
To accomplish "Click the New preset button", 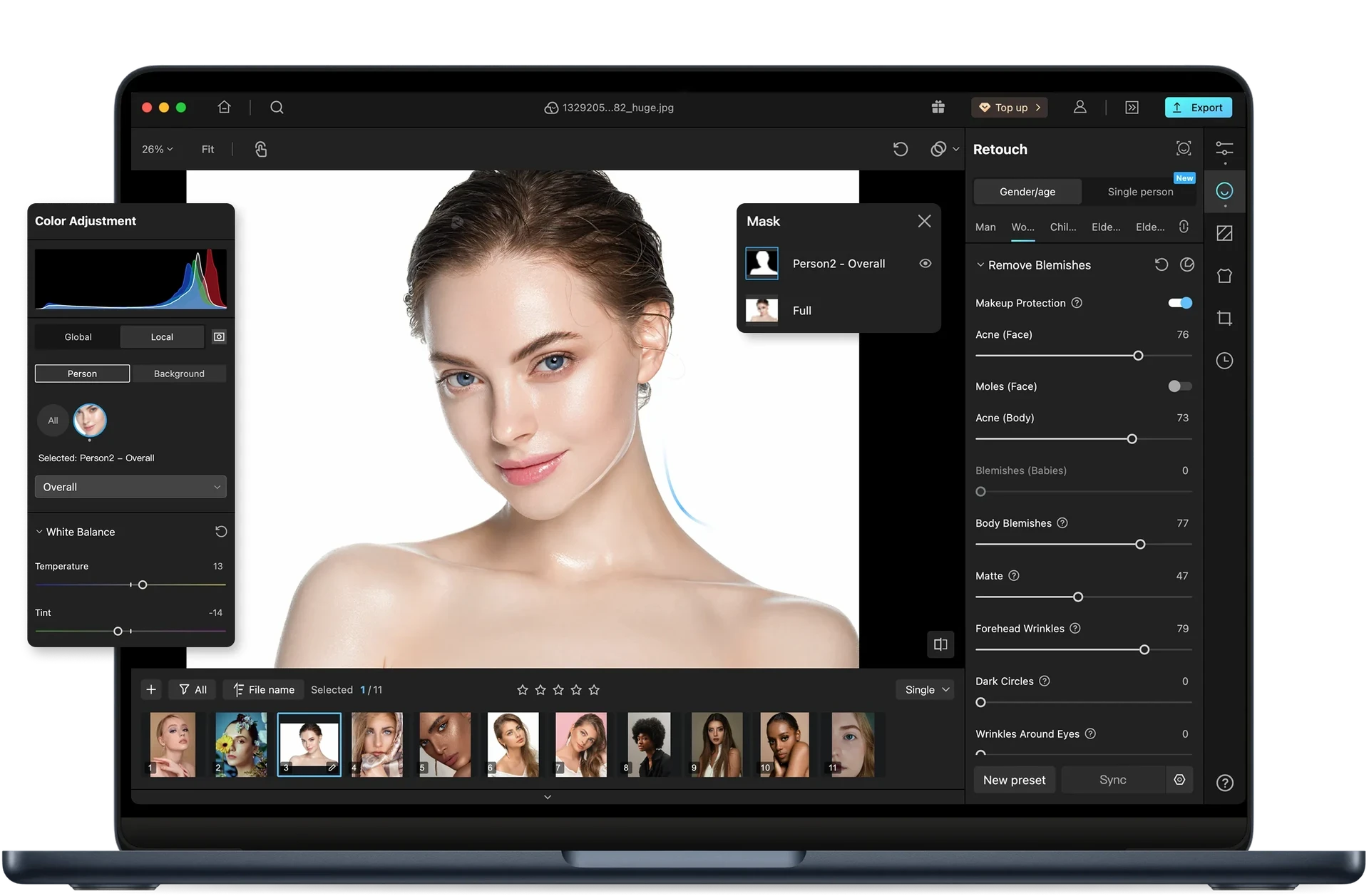I will click(1014, 780).
